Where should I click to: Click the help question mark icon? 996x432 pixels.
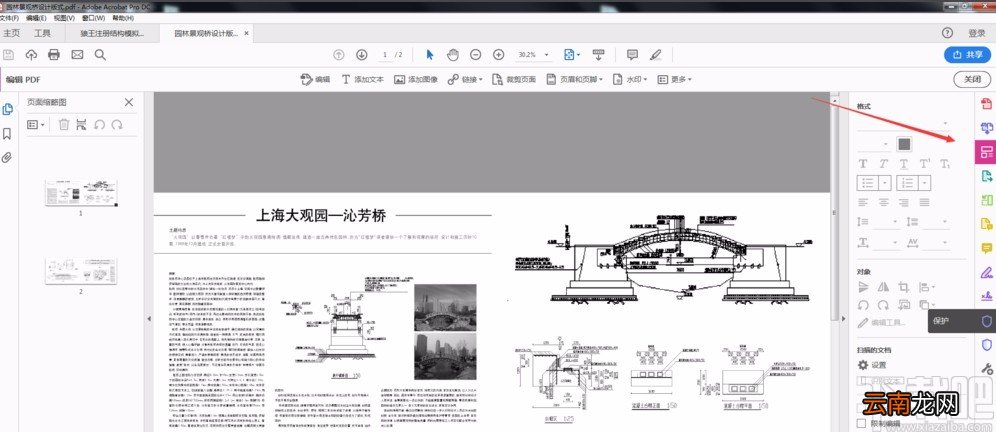[947, 33]
